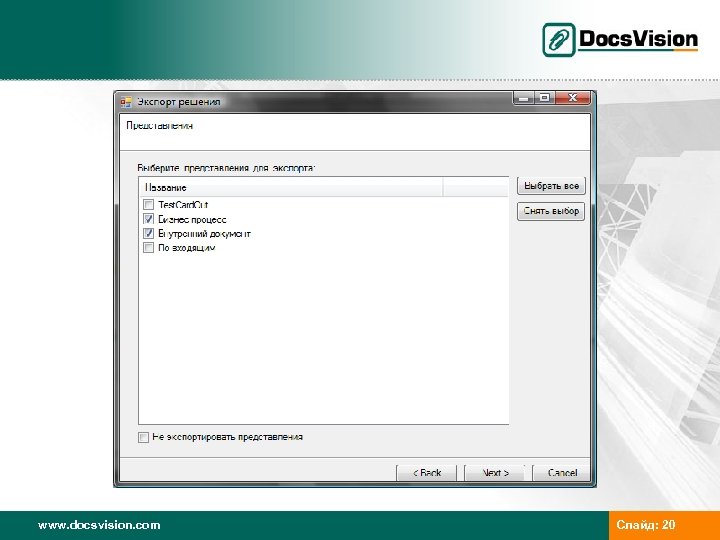The height and width of the screenshot is (540, 720).
Task: Check the TestCardCut checkbox
Action: (x=148, y=204)
